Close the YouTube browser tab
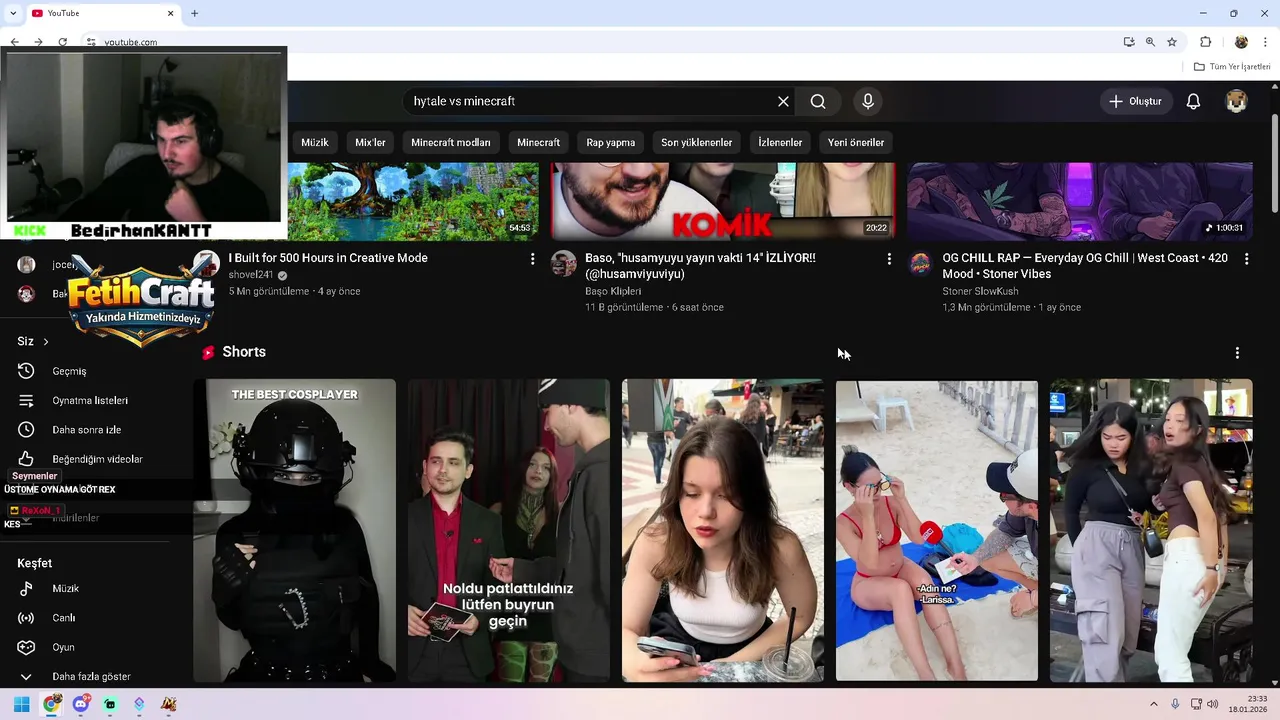The image size is (1280, 720). click(x=170, y=13)
